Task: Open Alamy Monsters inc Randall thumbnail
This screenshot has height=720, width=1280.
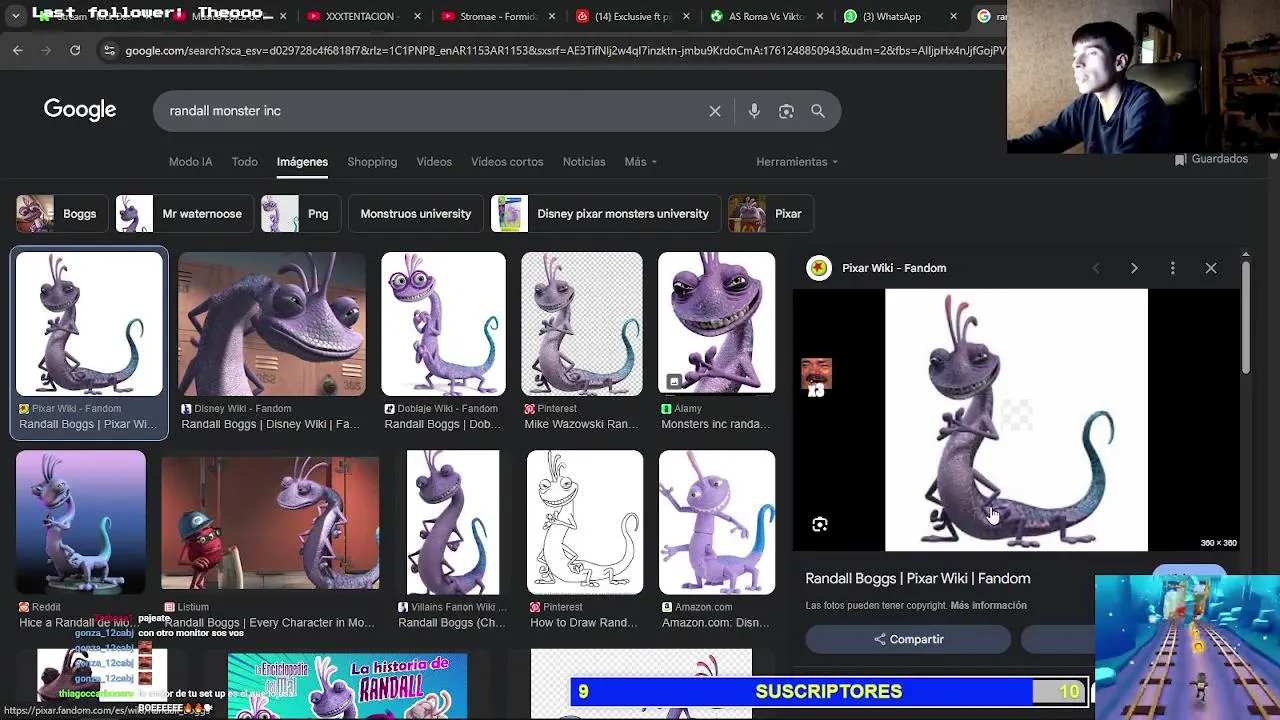Action: click(716, 324)
